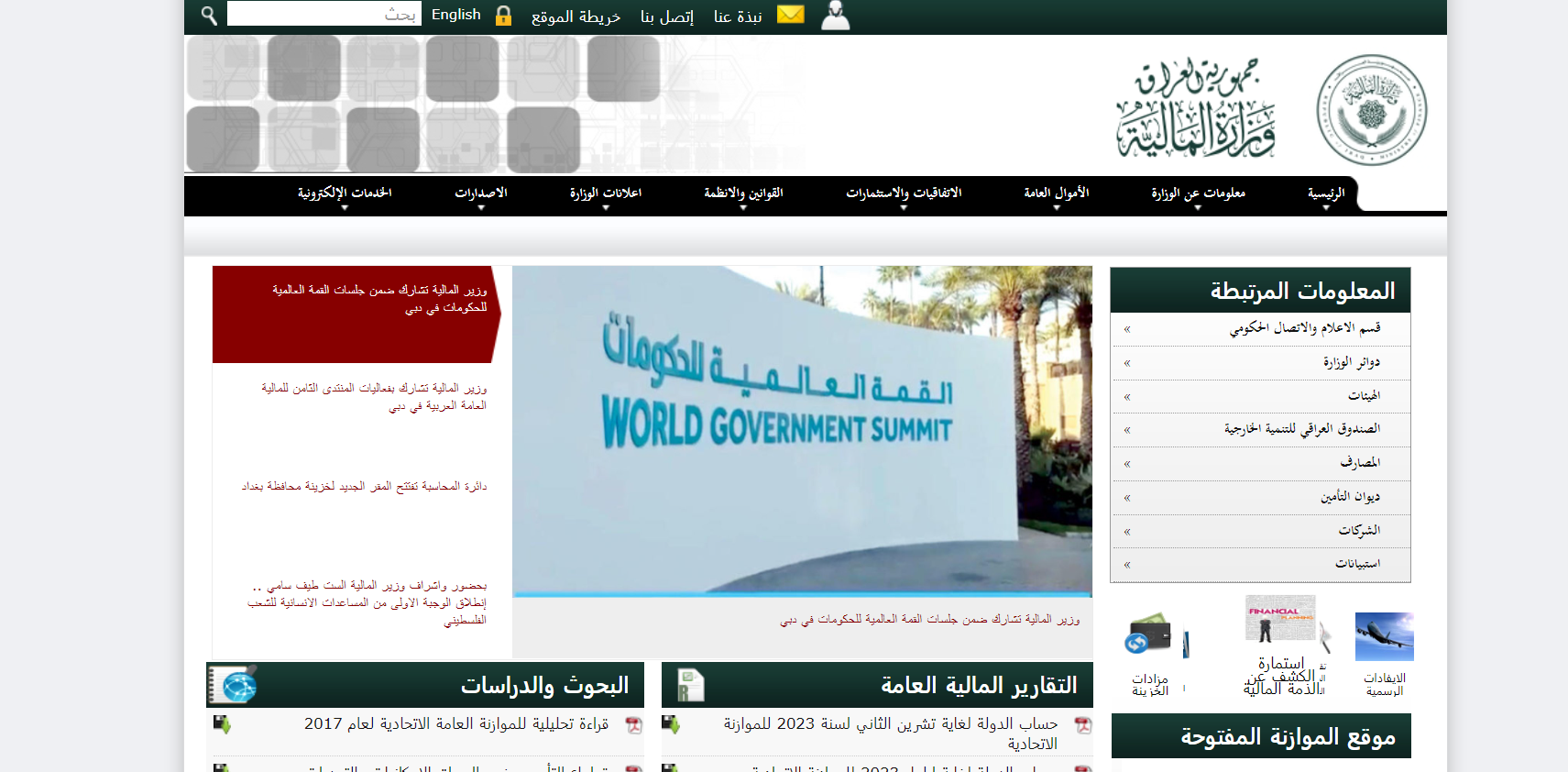Image resolution: width=1568 pixels, height=772 pixels.
Task: Click chevron beside استبيانات
Action: coord(1127,565)
